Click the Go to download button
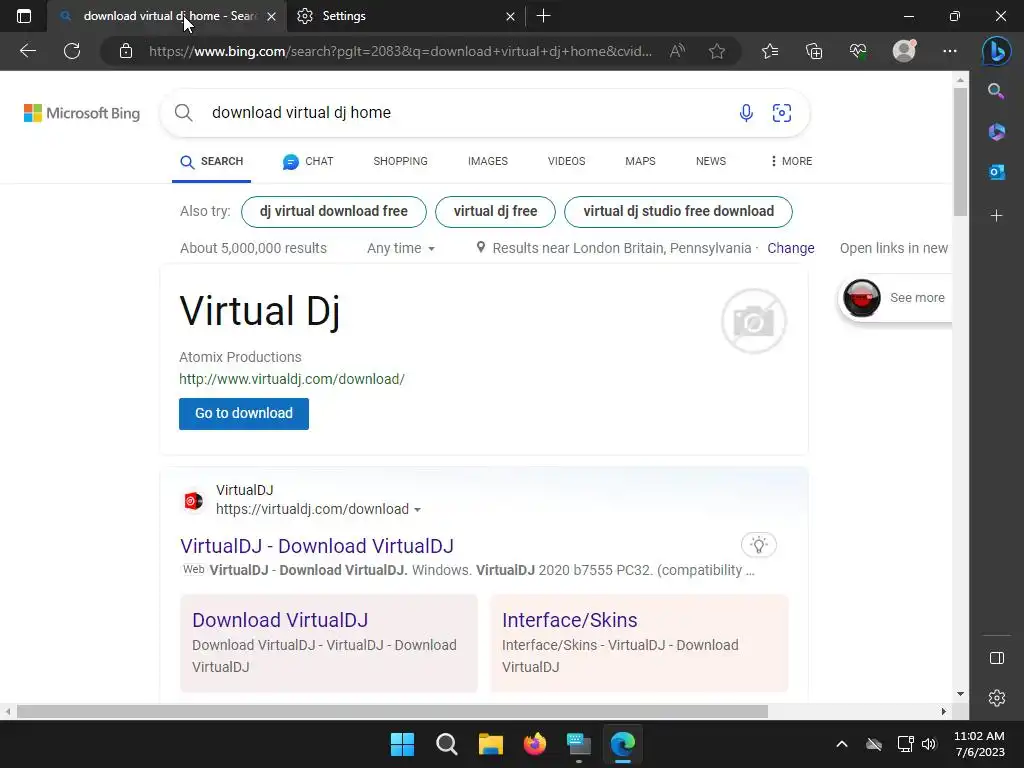 click(x=244, y=413)
